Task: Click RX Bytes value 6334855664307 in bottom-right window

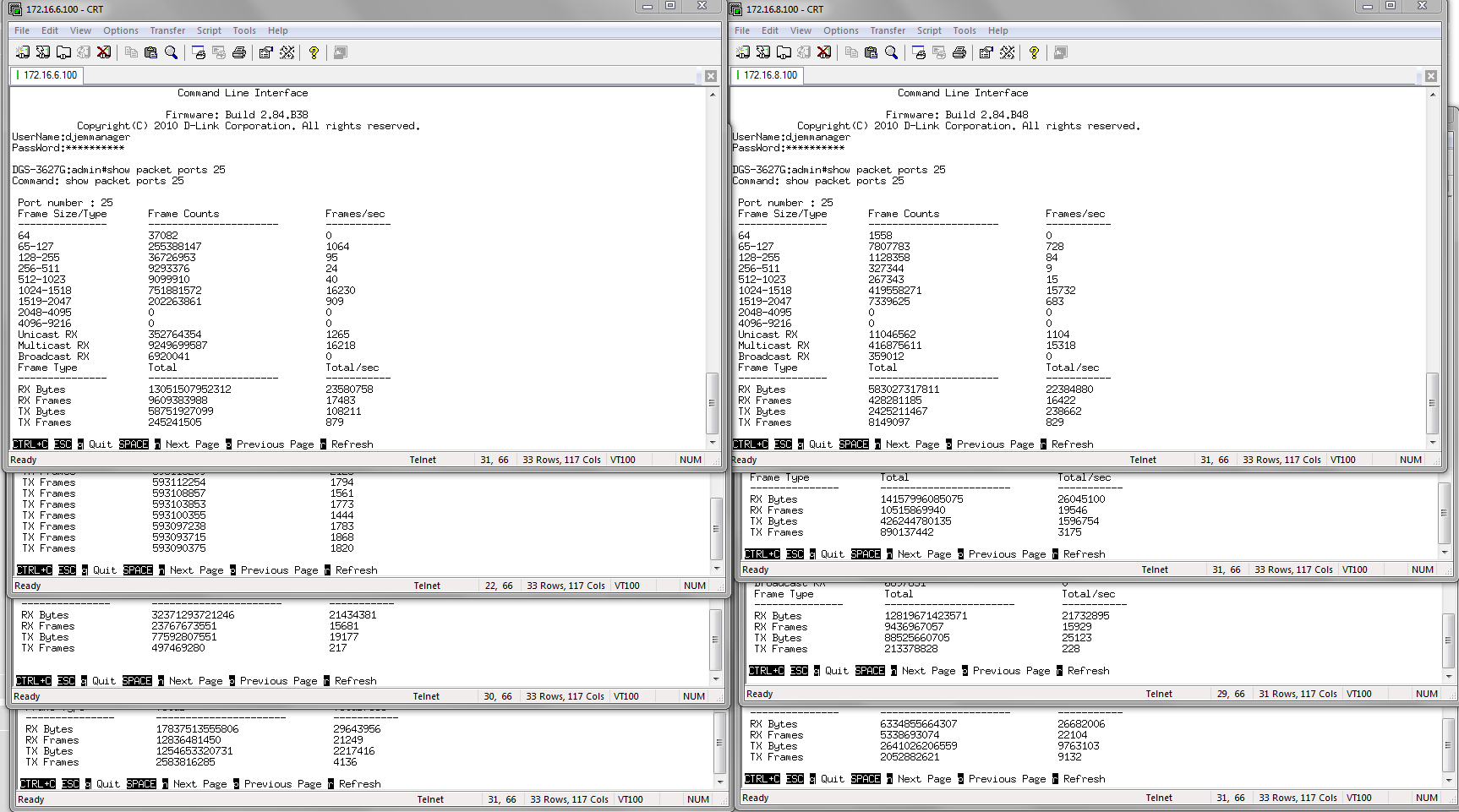Action: click(x=919, y=724)
